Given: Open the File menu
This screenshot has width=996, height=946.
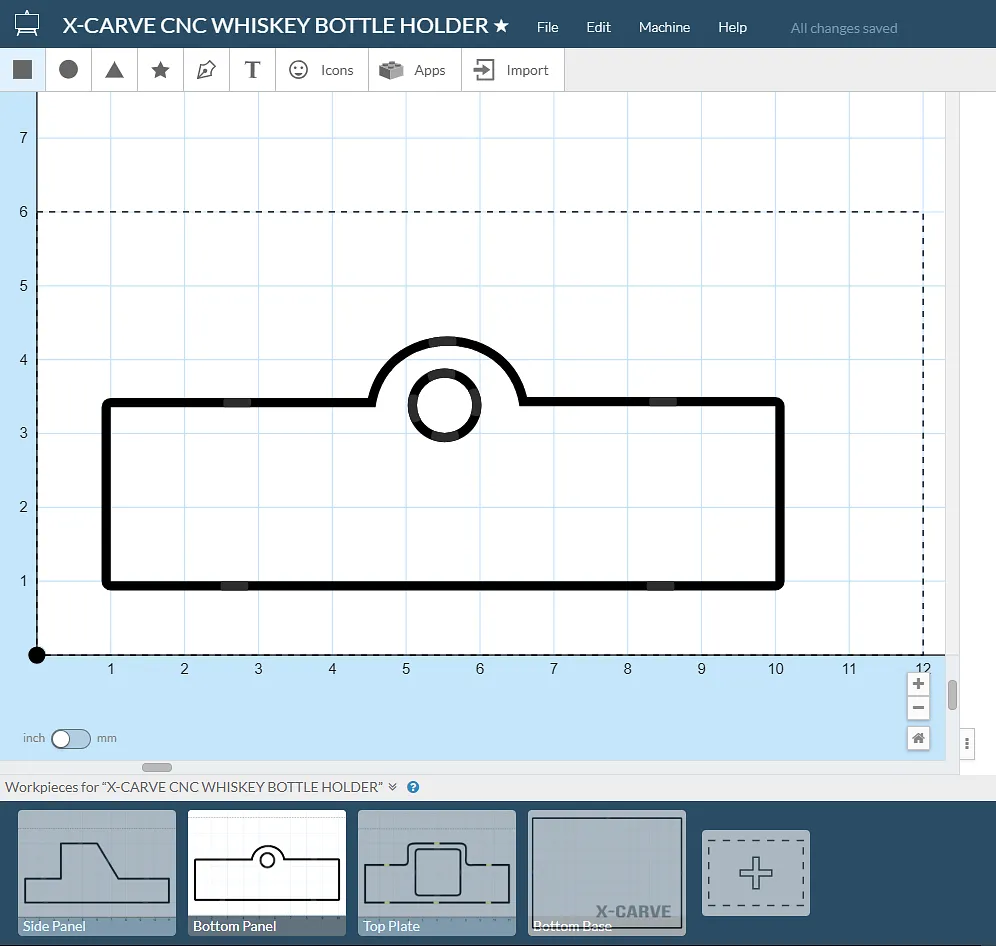Looking at the screenshot, I should pos(547,27).
